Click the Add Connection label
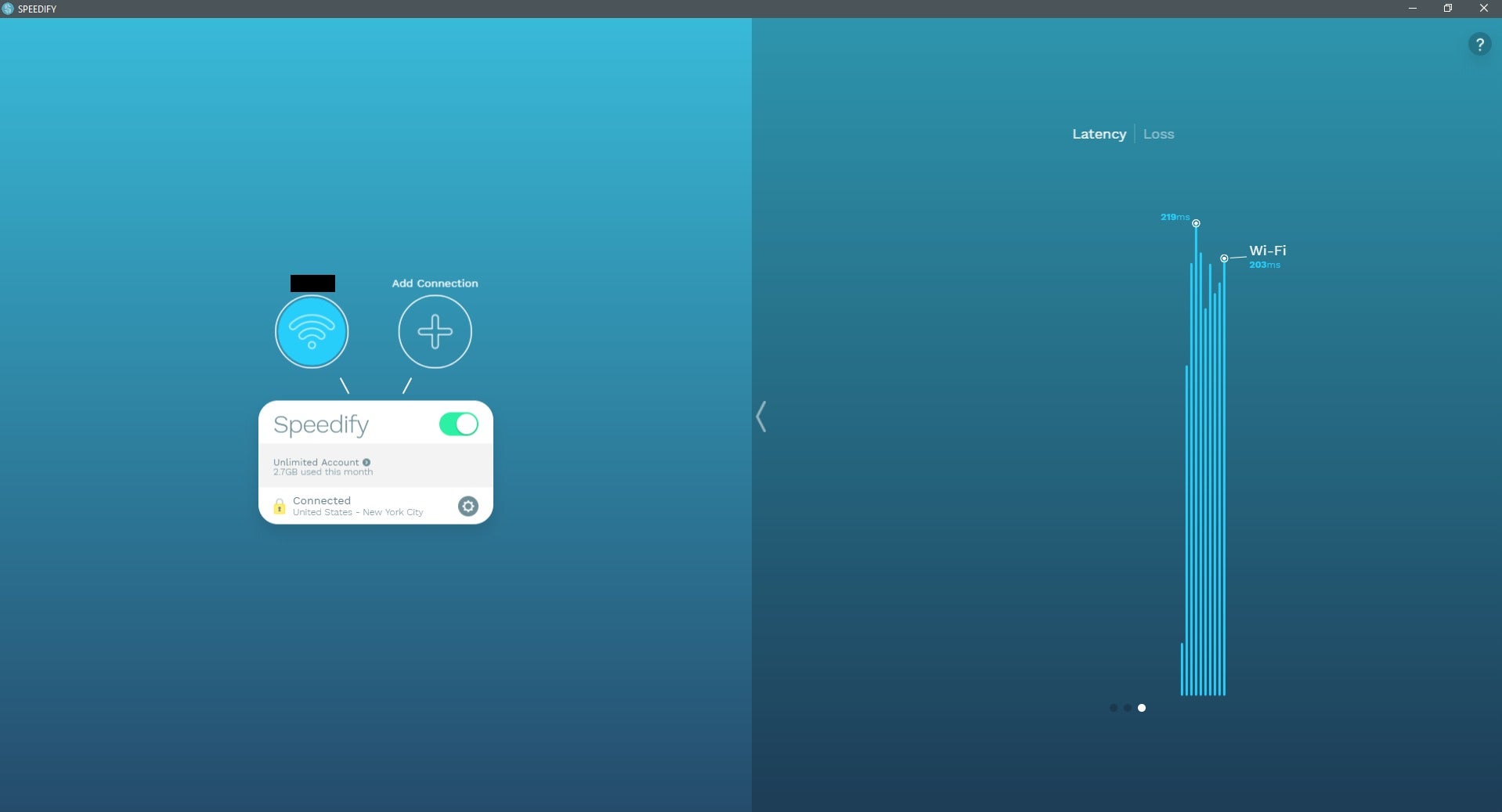The width and height of the screenshot is (1502, 812). [x=435, y=283]
